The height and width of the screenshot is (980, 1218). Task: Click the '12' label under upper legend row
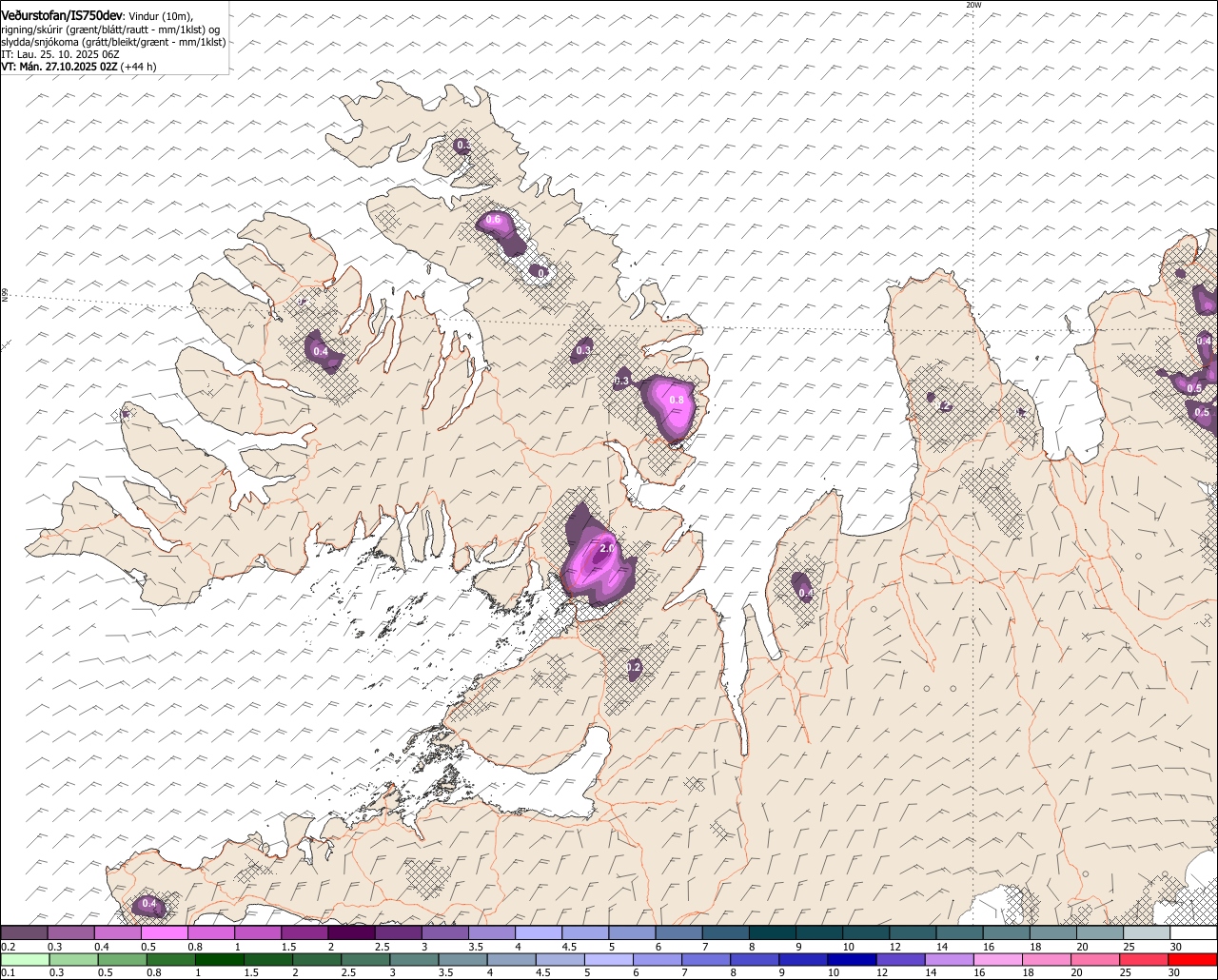(x=894, y=947)
